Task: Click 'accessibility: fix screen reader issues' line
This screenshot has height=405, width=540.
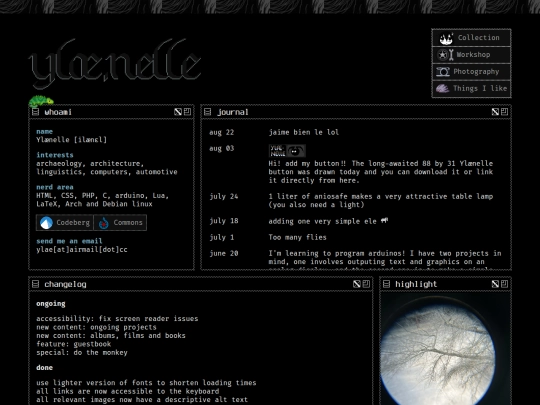Action: (x=117, y=319)
